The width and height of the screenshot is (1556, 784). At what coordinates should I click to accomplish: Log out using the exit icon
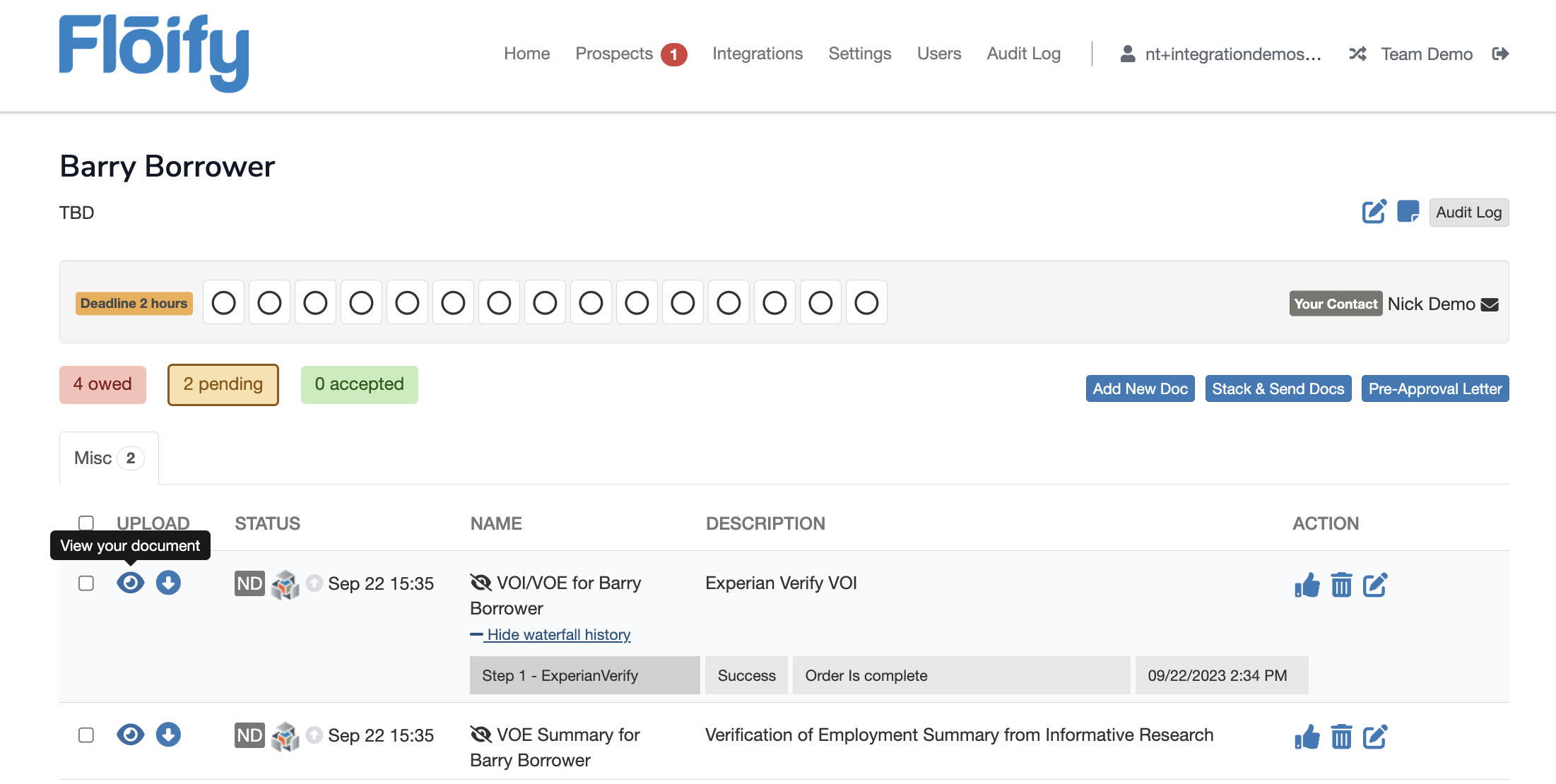coord(1501,54)
